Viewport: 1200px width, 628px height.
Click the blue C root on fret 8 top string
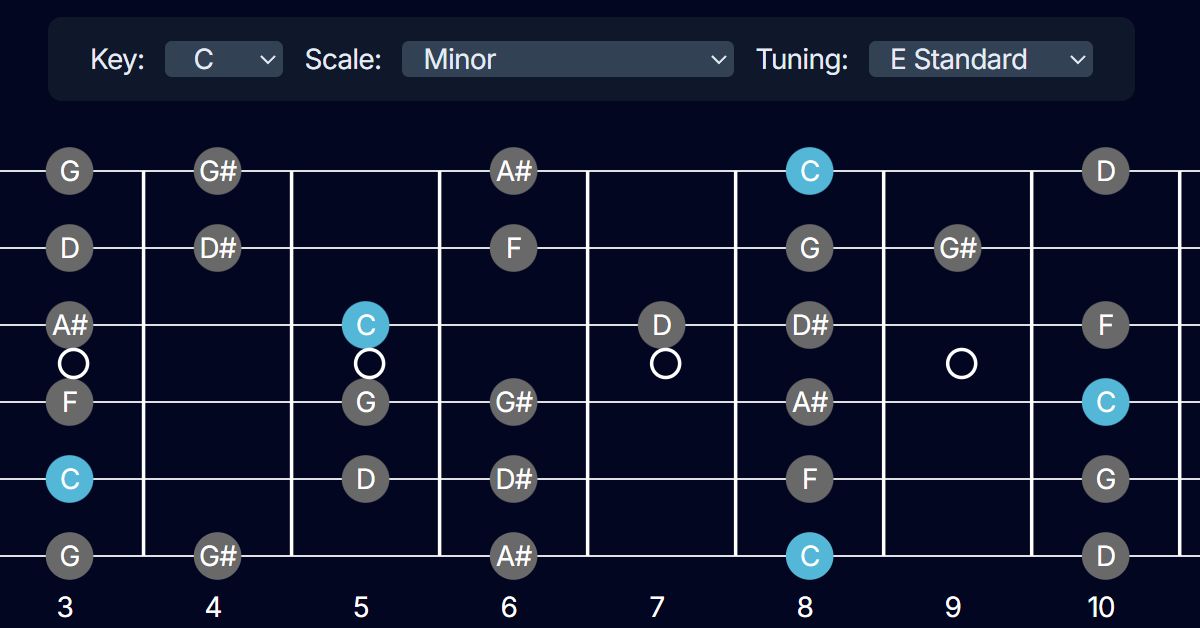pos(809,171)
